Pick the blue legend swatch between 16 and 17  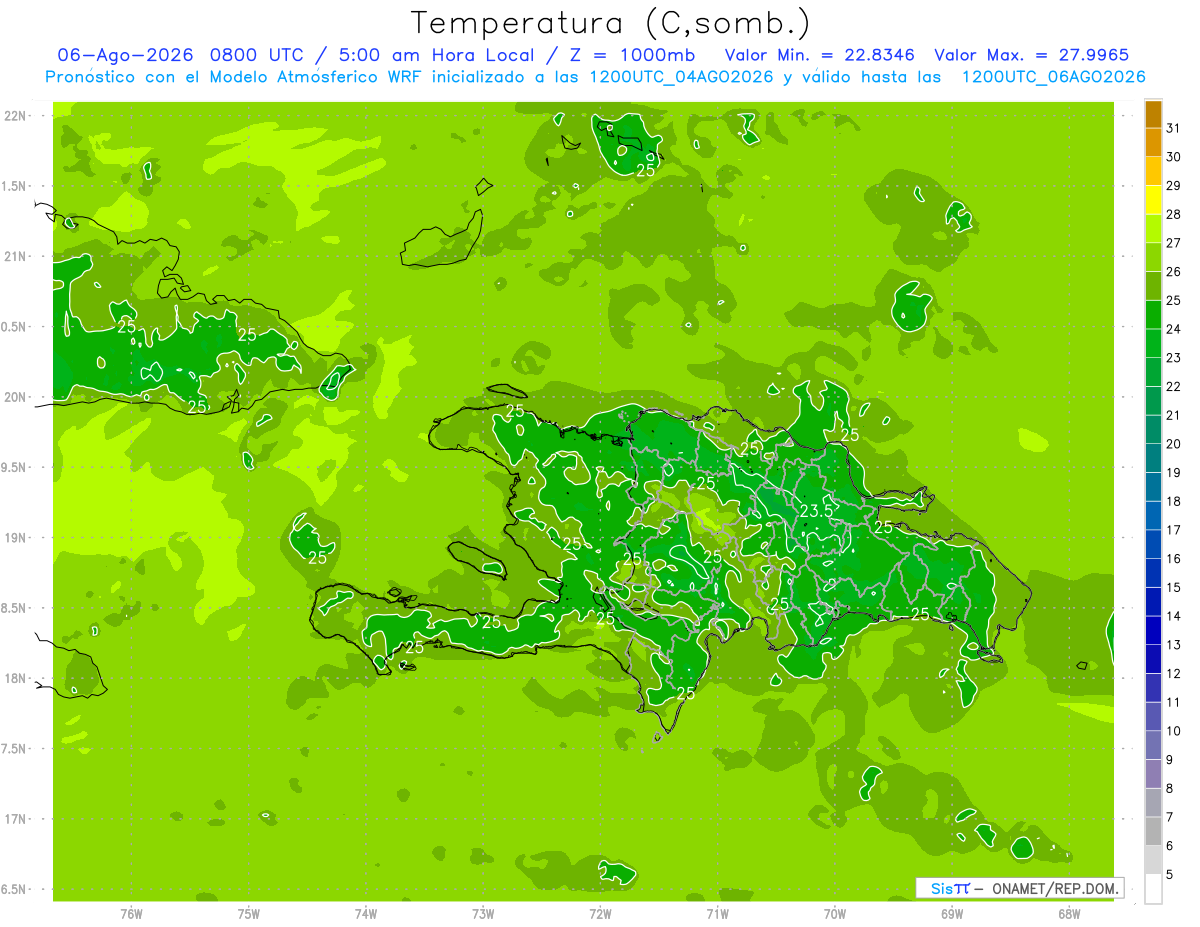pos(1154,544)
